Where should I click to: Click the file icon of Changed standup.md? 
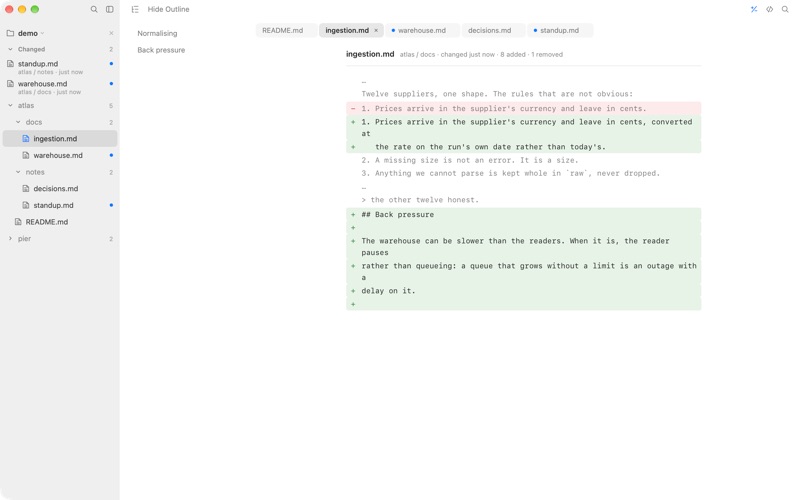10,64
